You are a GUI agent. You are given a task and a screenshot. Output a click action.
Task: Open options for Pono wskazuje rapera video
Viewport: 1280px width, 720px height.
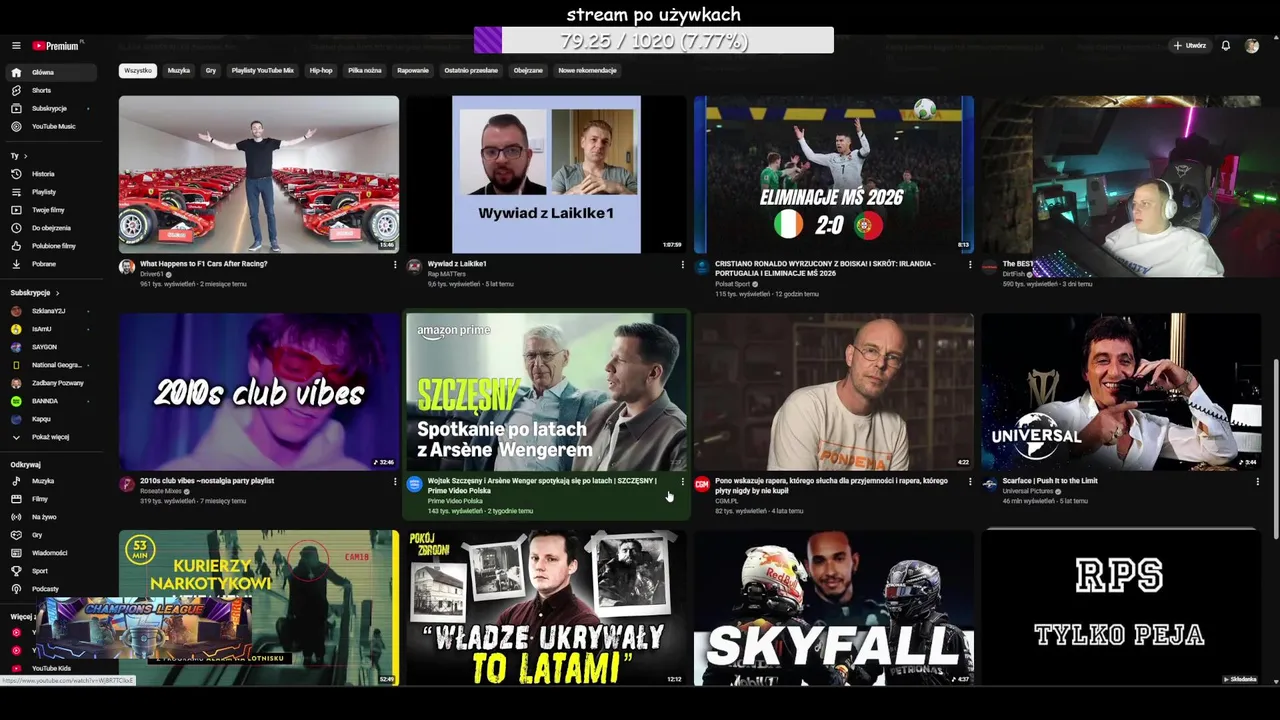pyautogui.click(x=970, y=482)
